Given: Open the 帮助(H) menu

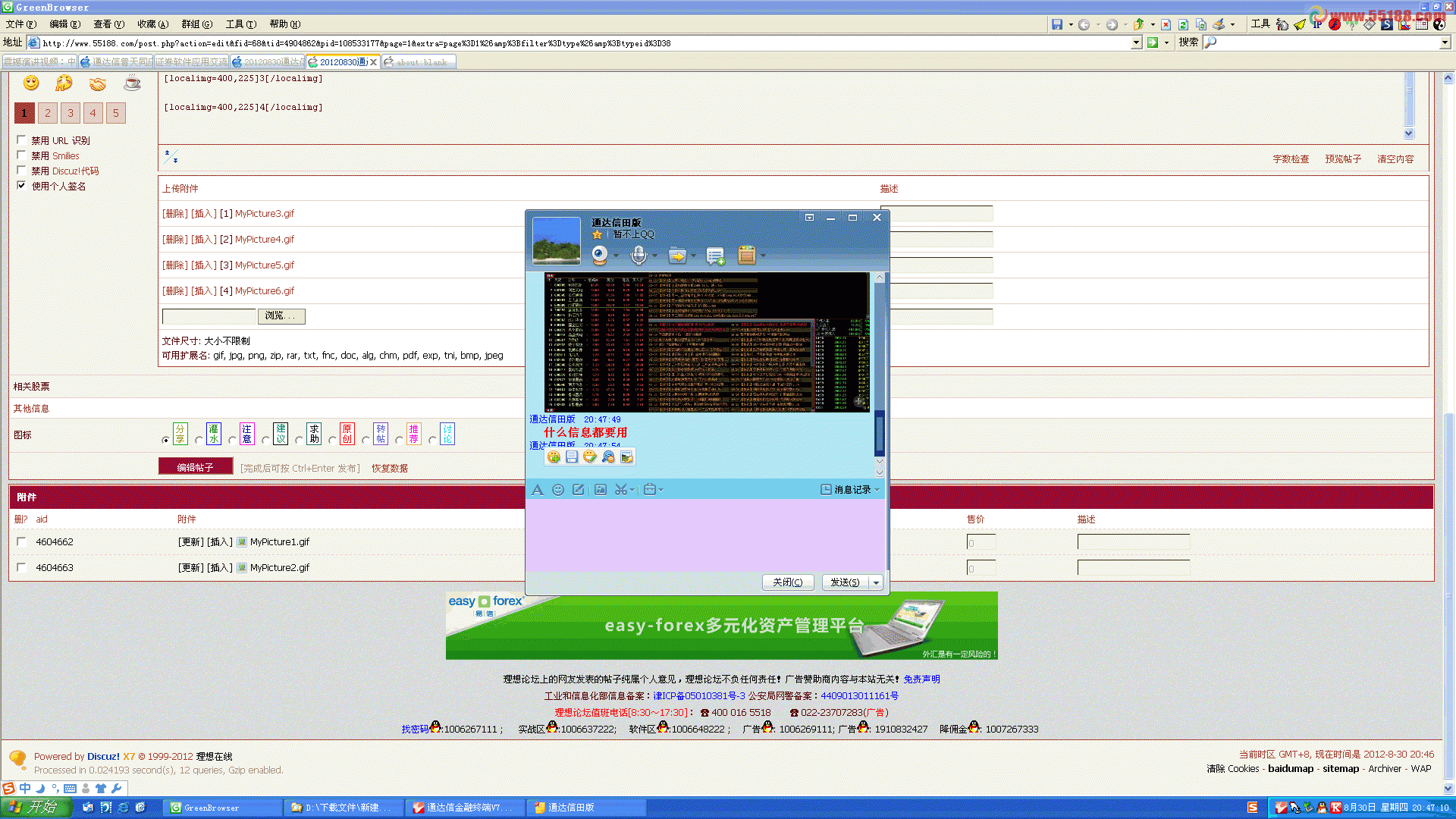Looking at the screenshot, I should 284,24.
